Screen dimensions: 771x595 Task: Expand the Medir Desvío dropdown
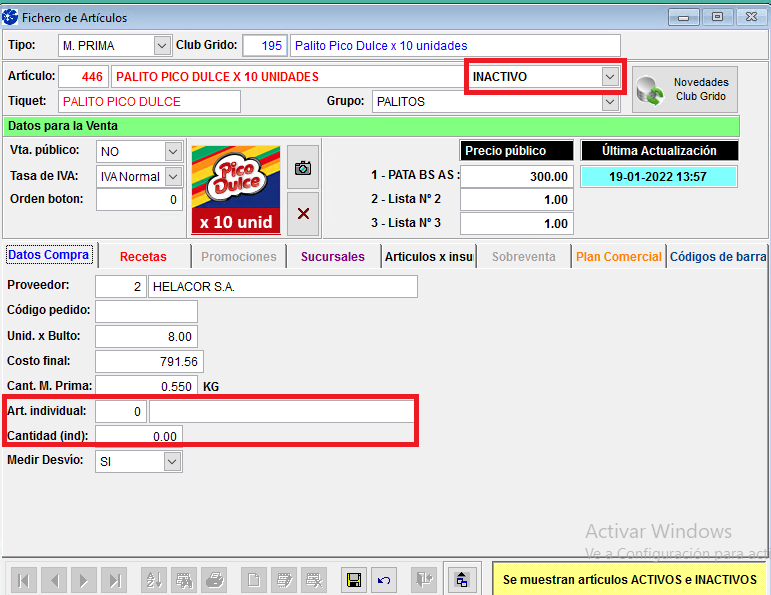(x=172, y=461)
